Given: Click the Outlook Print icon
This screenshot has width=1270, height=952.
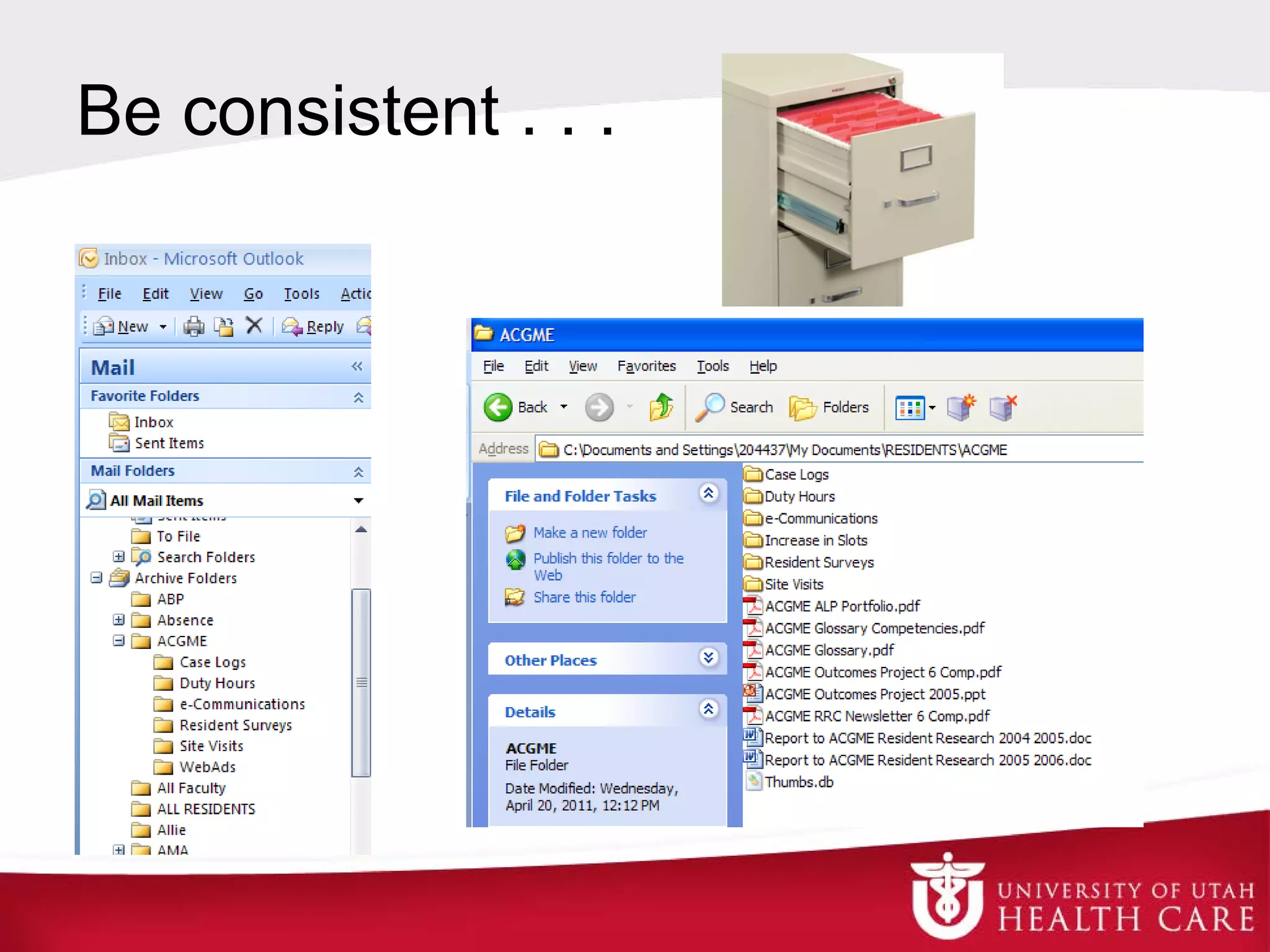Looking at the screenshot, I should click(x=194, y=326).
